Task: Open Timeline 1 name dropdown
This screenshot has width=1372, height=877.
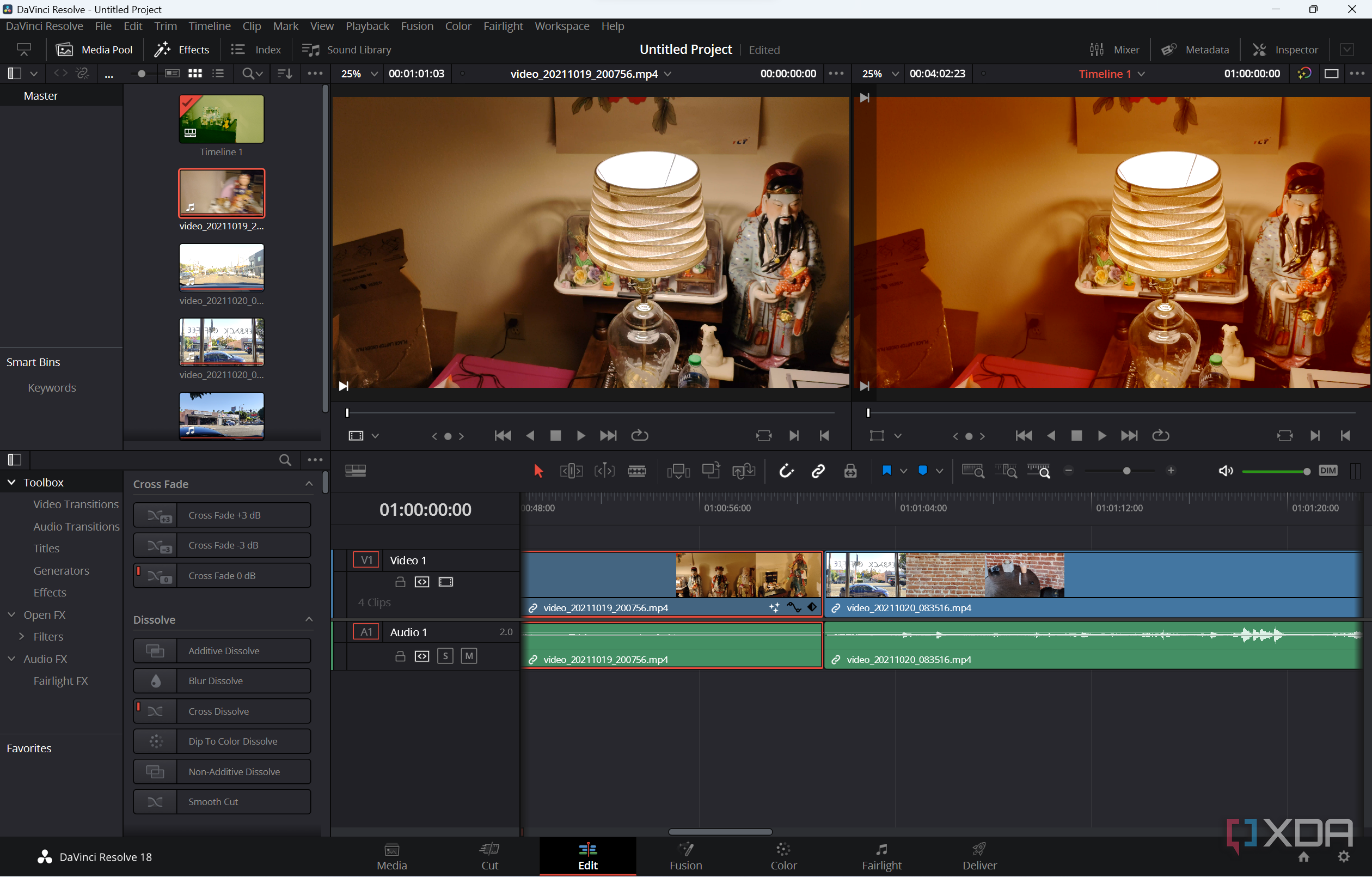Action: click(x=1141, y=74)
